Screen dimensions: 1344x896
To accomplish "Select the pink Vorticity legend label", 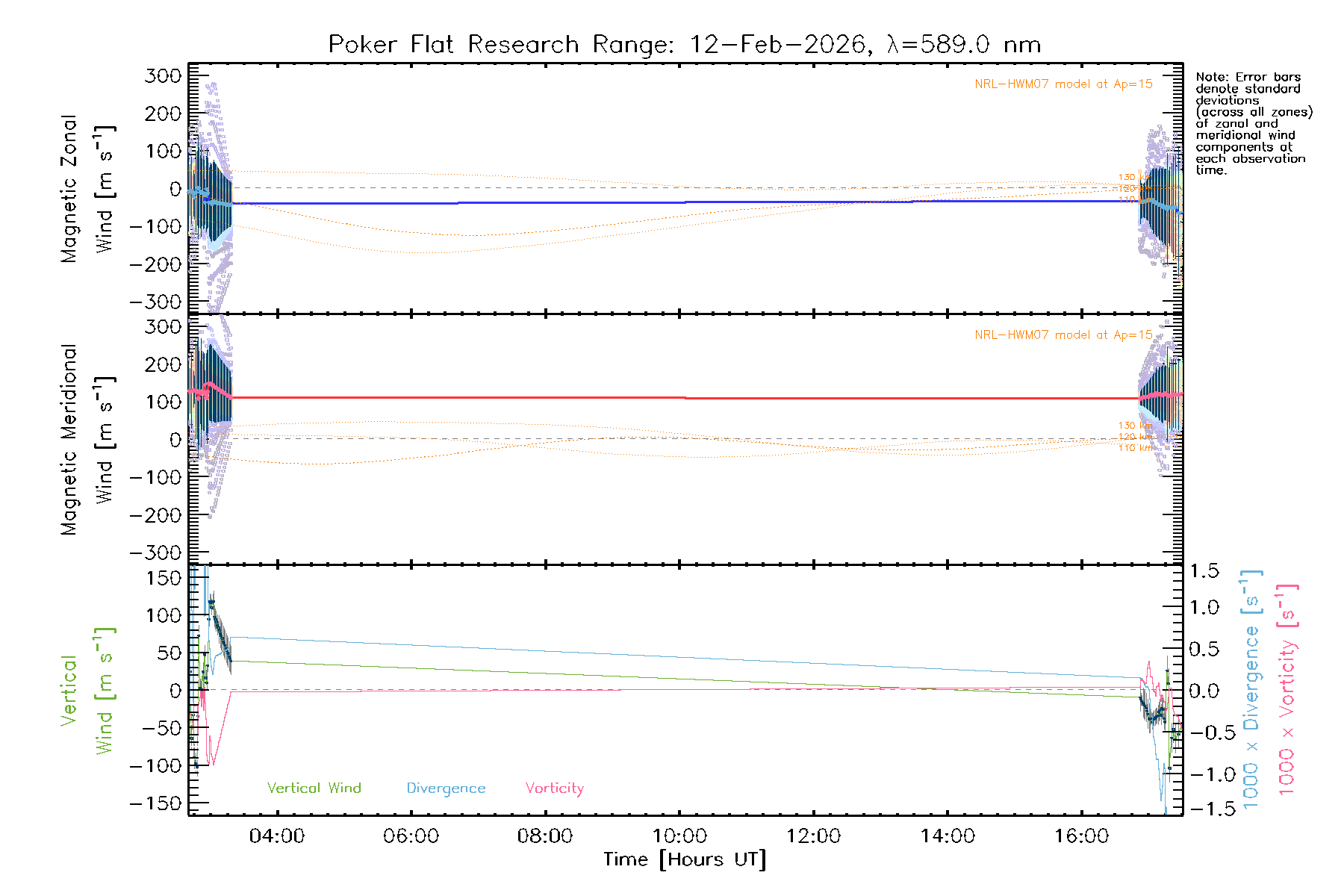I will (554, 788).
